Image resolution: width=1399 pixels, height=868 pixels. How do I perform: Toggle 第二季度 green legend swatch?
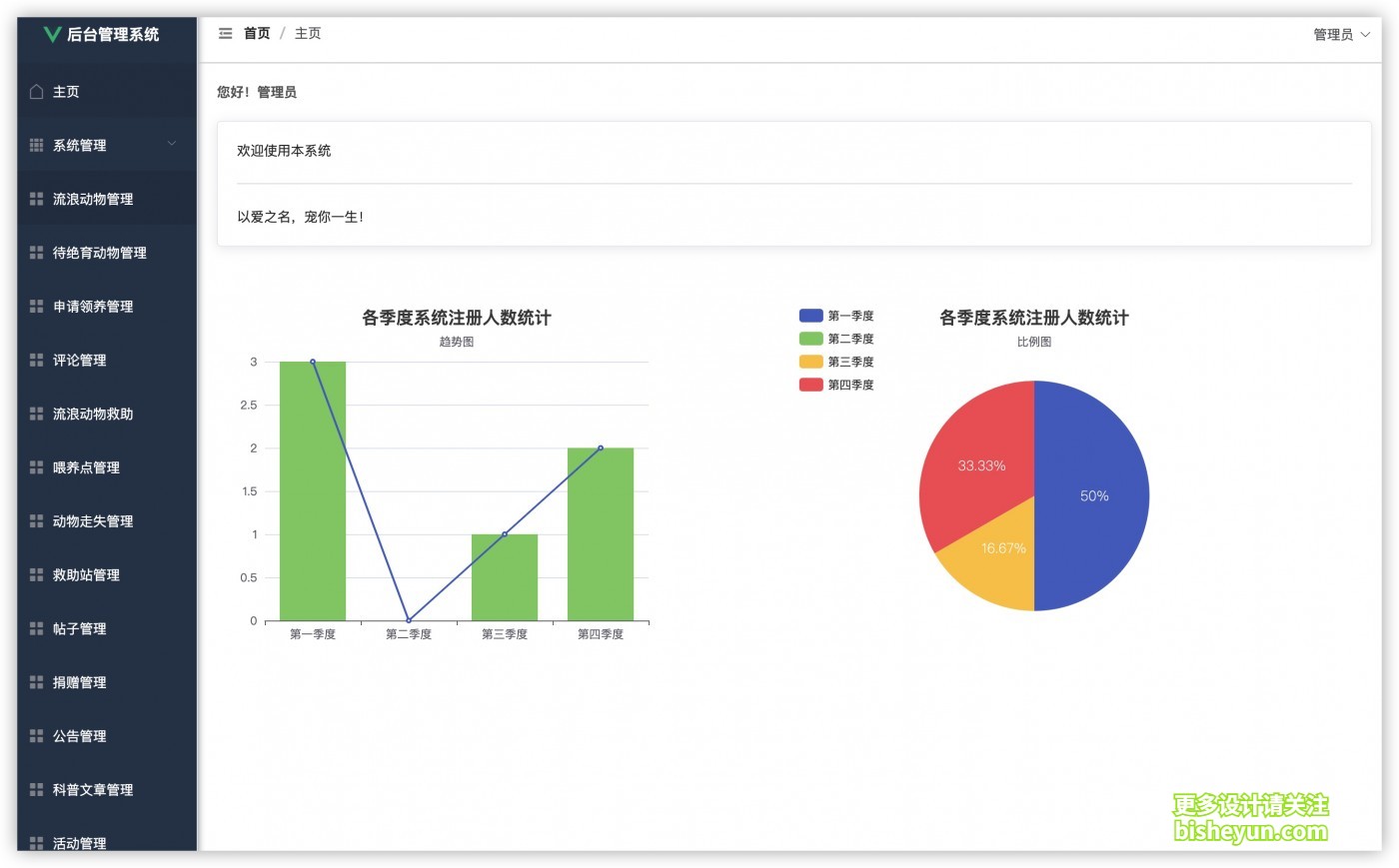810,339
